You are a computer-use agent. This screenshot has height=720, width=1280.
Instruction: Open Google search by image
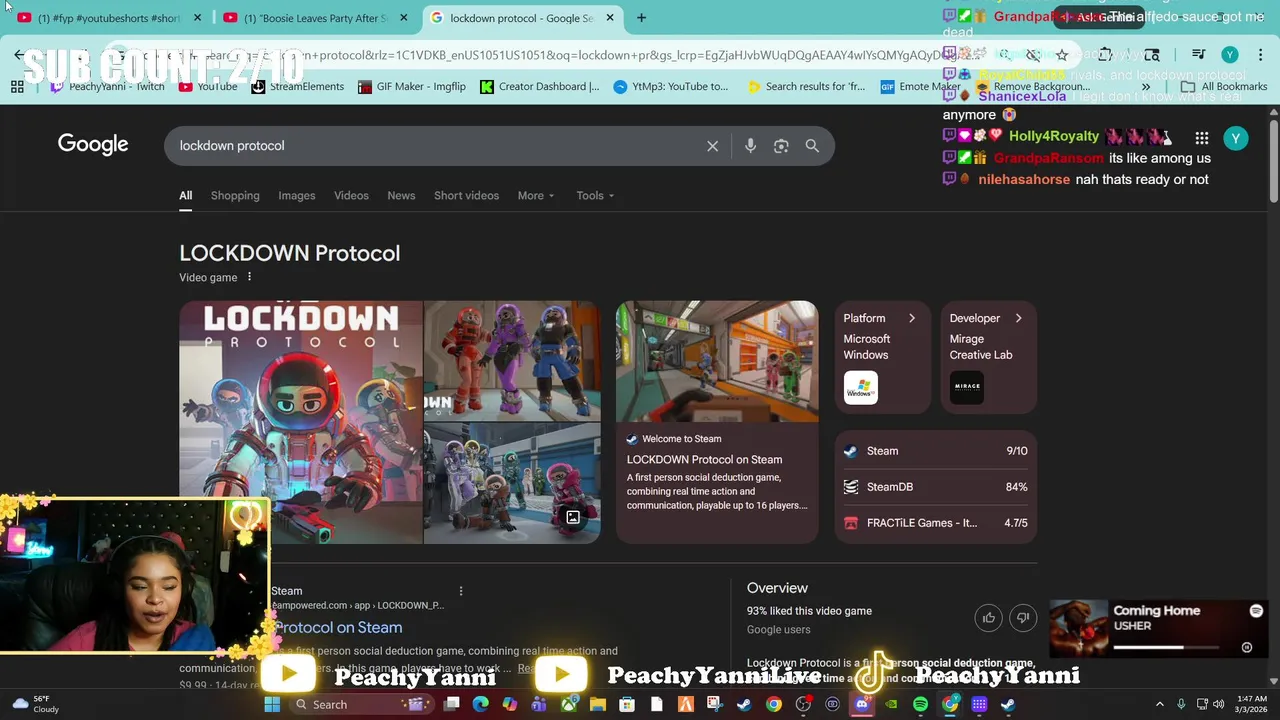(x=781, y=146)
